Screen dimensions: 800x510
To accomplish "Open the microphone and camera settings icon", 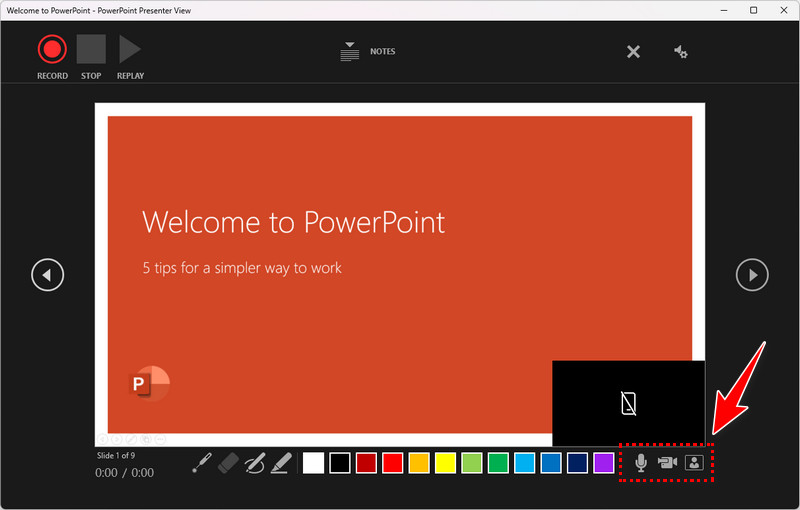I will click(681, 52).
